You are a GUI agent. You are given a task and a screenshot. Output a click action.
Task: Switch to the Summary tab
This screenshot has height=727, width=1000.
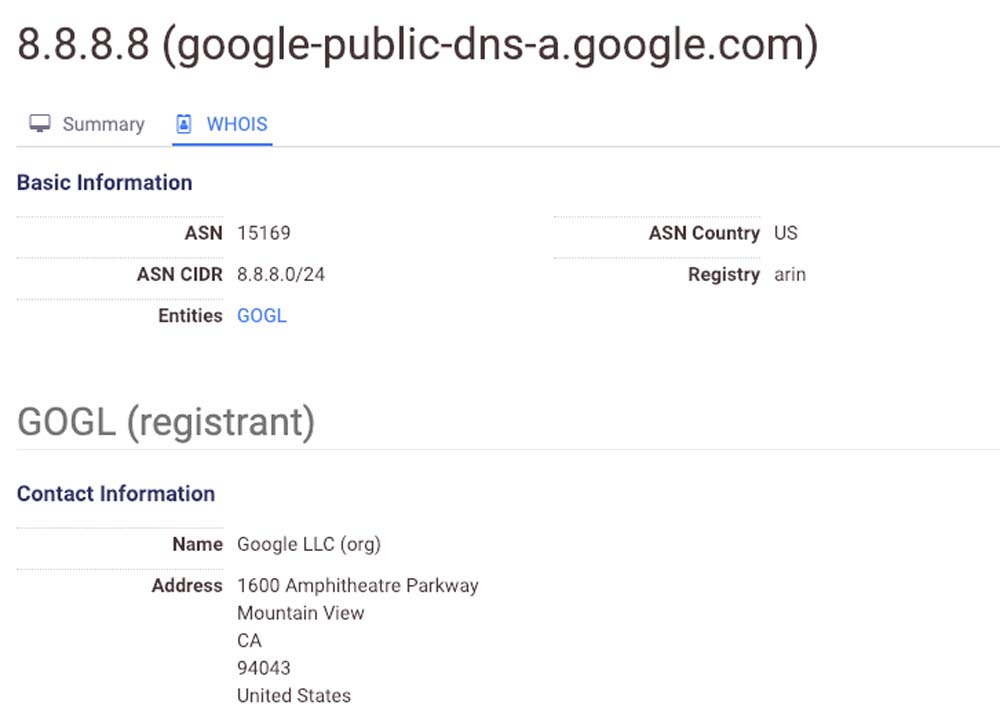(103, 124)
